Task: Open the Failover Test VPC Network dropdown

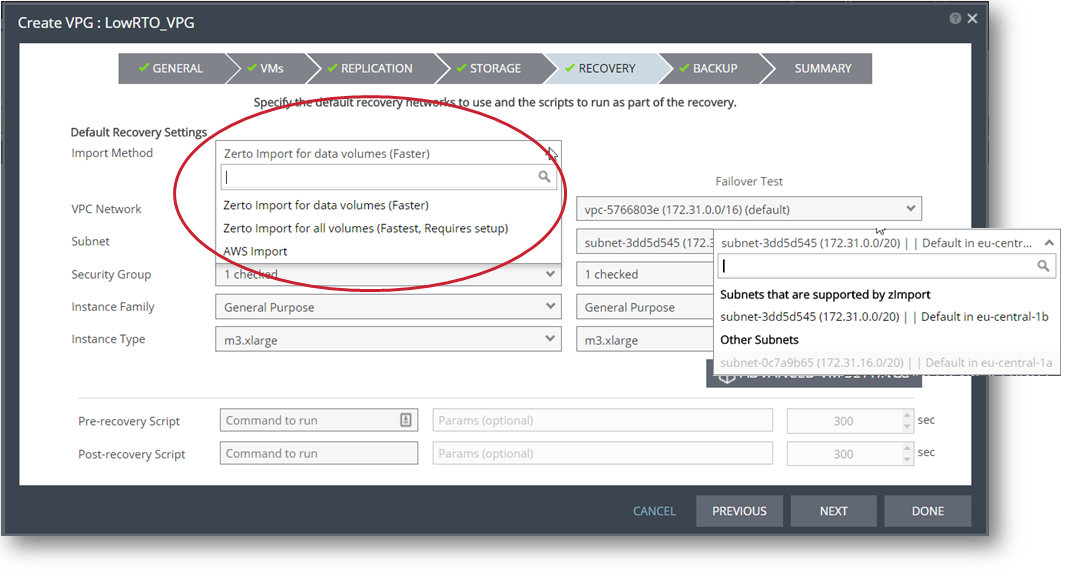Action: (x=749, y=209)
